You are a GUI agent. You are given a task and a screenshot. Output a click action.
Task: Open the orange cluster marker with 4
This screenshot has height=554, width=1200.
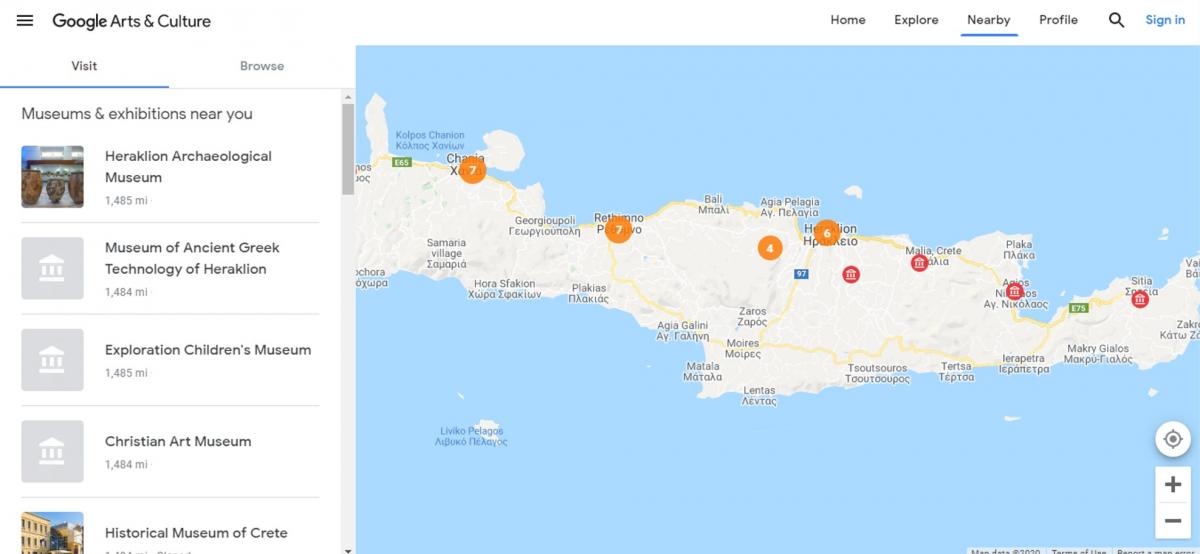(x=769, y=247)
